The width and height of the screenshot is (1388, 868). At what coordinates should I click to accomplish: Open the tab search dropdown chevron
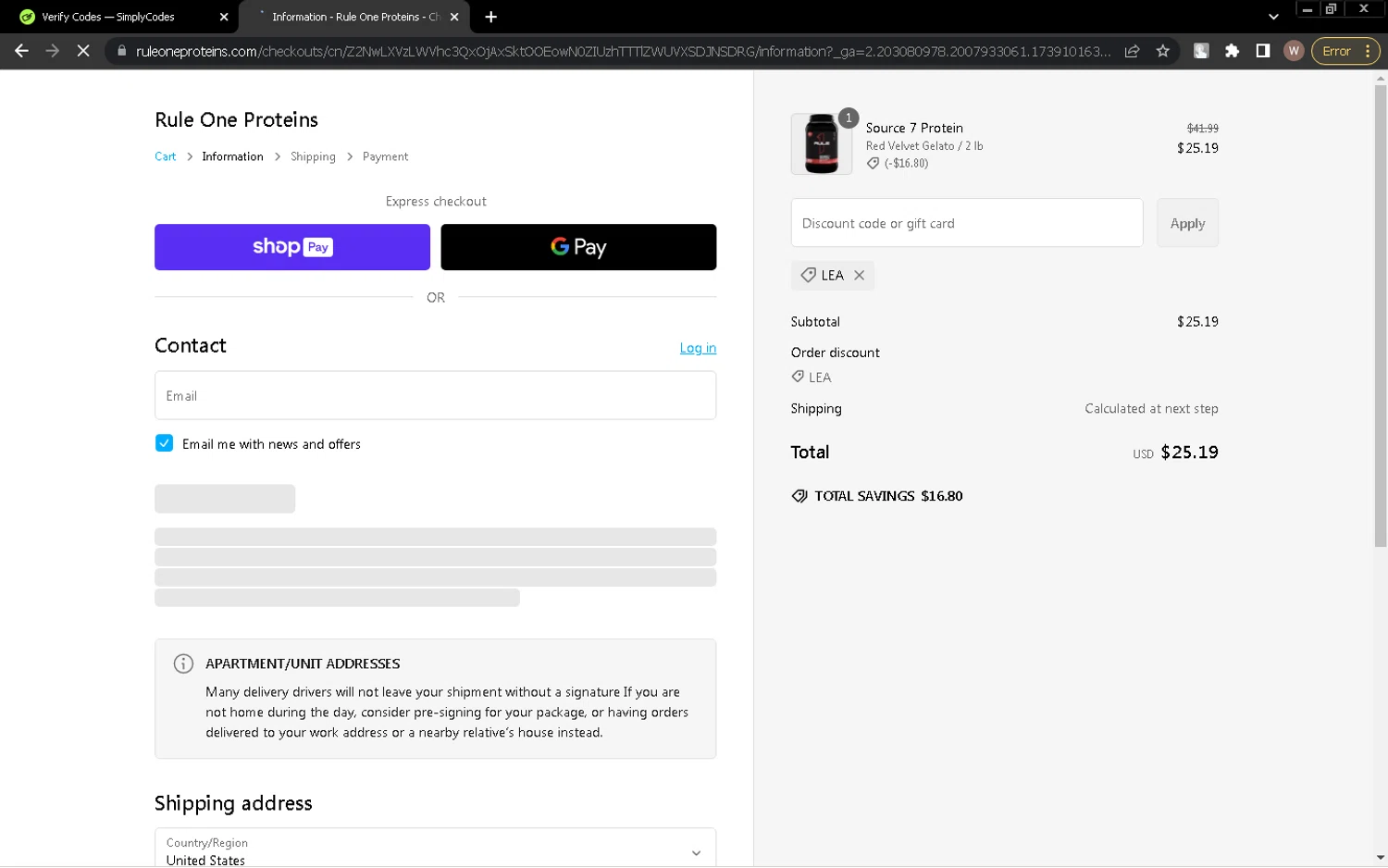pyautogui.click(x=1273, y=17)
